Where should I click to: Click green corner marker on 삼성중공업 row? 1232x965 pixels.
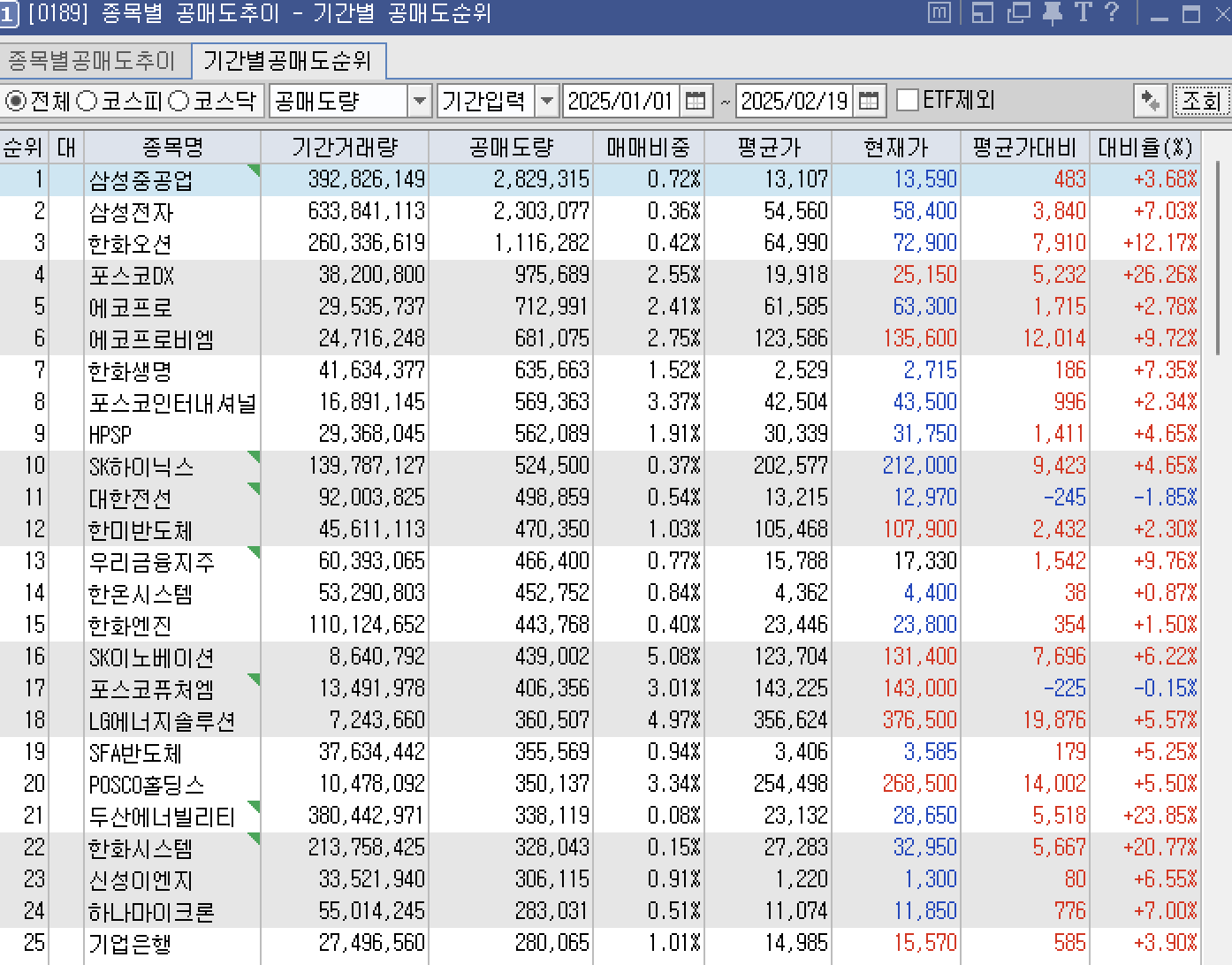(x=255, y=170)
